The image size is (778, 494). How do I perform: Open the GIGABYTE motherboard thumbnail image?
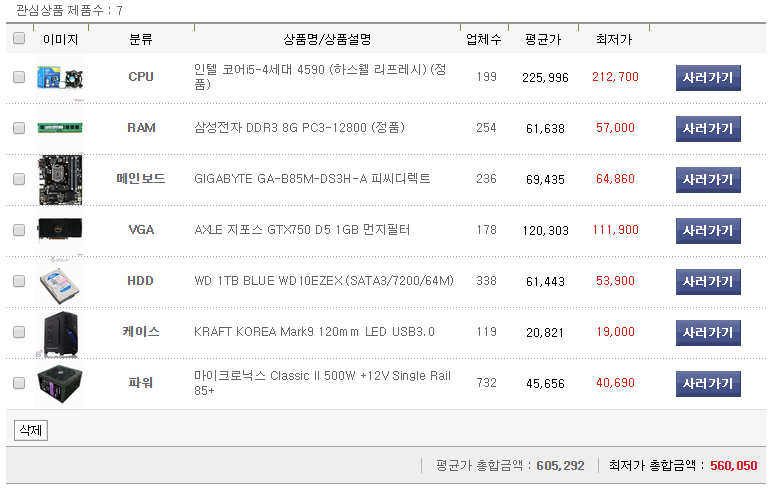60,179
